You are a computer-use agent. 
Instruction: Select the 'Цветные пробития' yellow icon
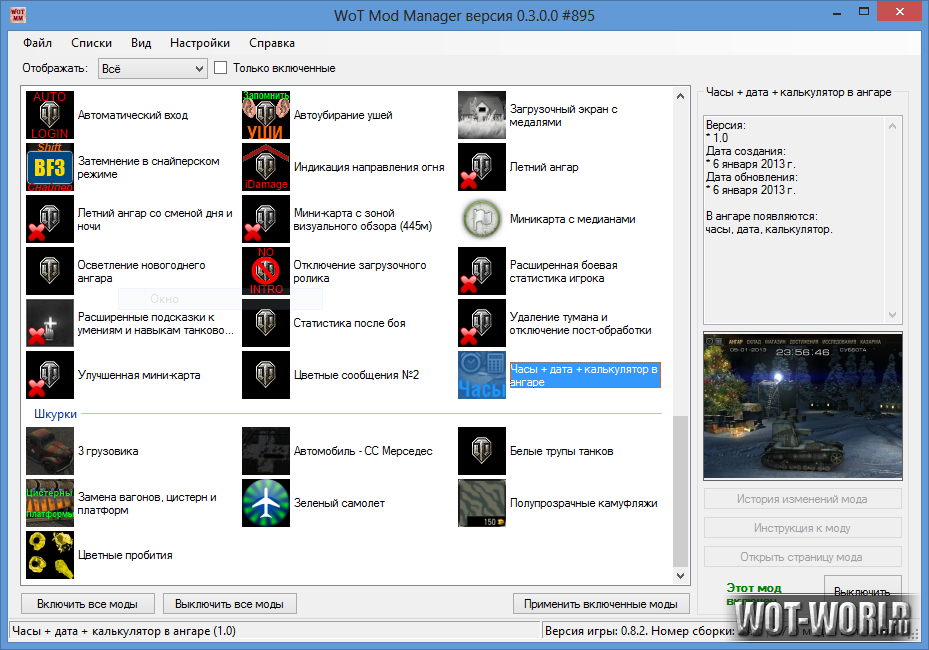coord(50,555)
